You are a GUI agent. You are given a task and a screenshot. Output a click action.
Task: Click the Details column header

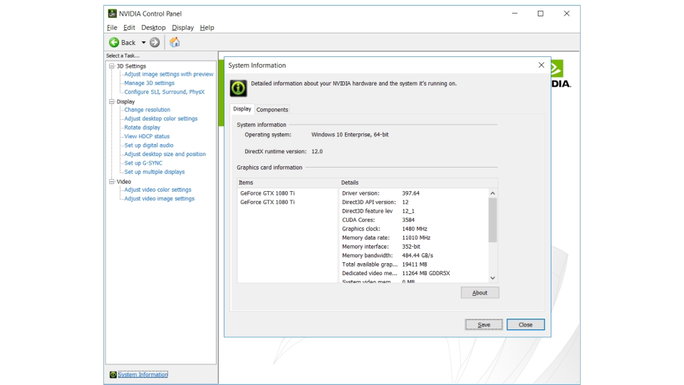click(418, 182)
